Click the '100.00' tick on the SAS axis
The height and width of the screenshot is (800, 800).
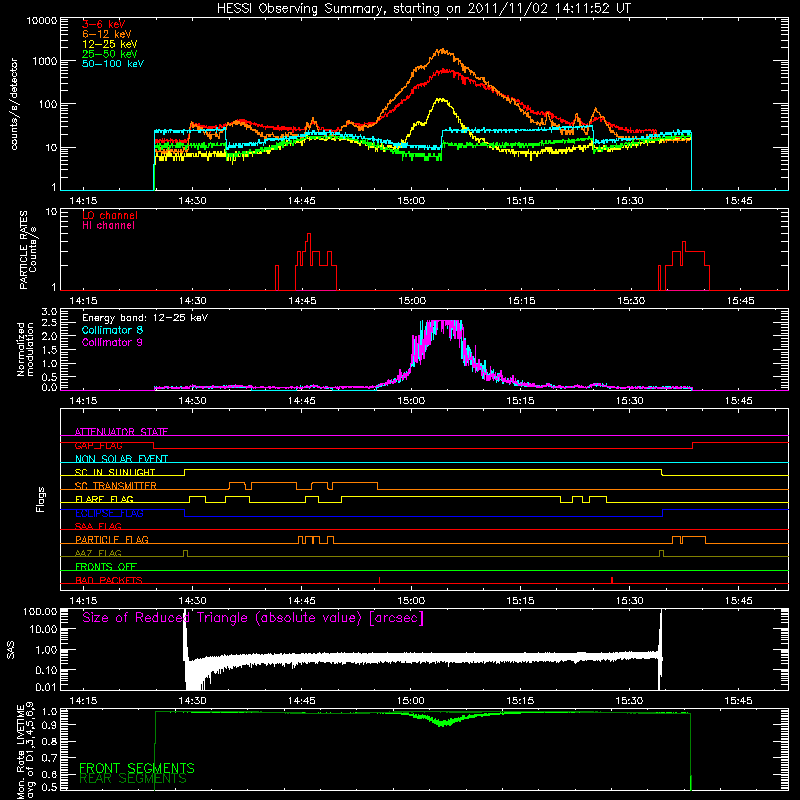coord(40,612)
